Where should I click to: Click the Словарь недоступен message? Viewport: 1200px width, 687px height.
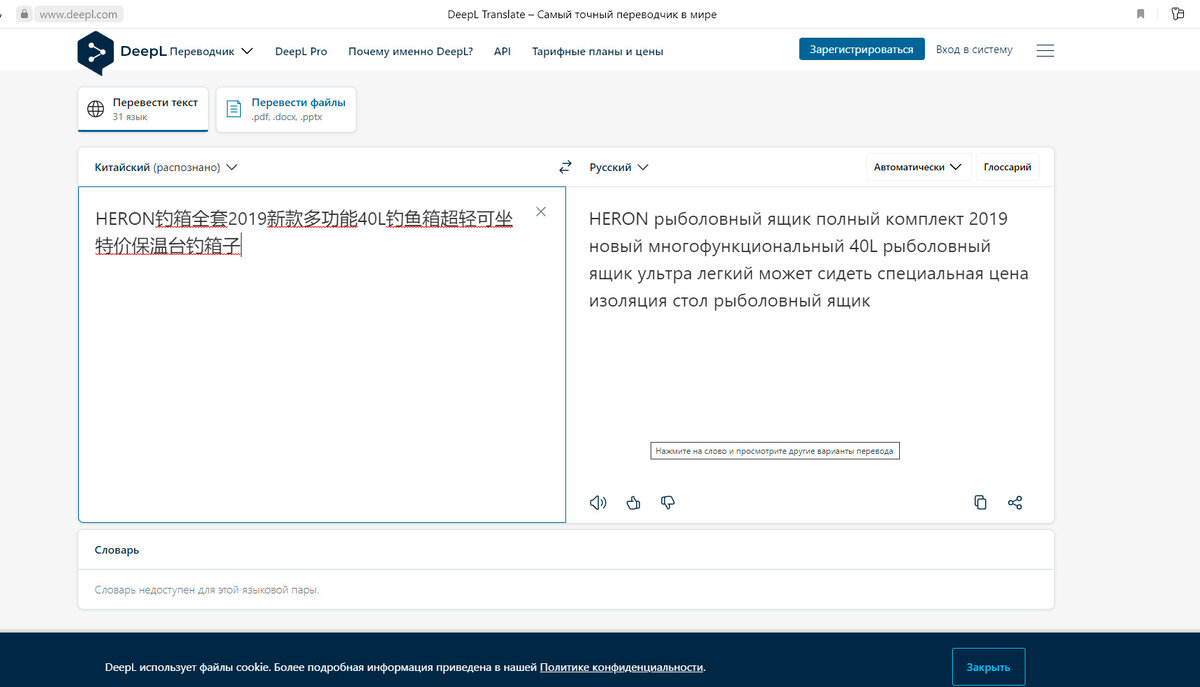[207, 590]
